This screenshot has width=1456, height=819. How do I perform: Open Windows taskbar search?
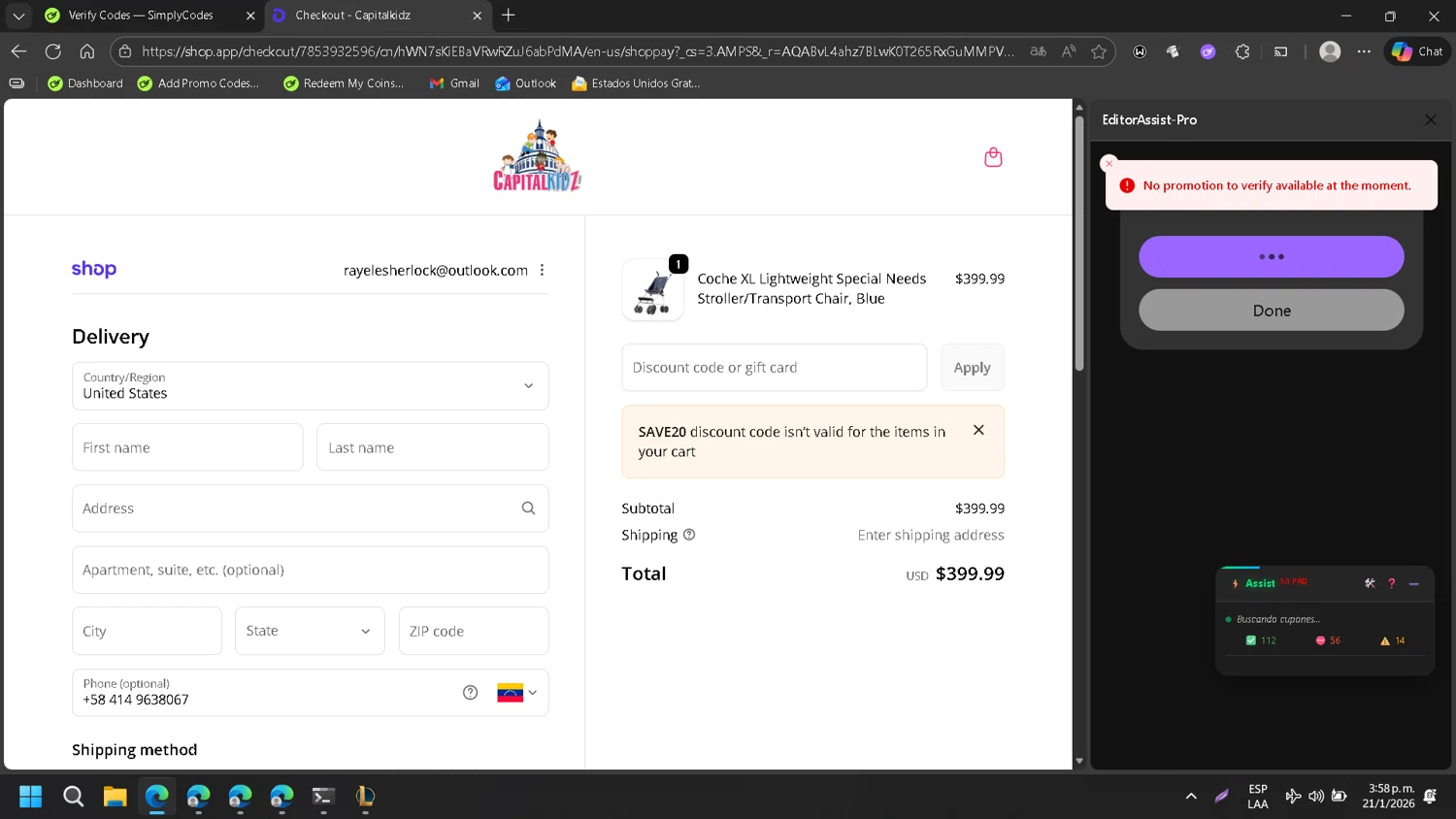(73, 797)
